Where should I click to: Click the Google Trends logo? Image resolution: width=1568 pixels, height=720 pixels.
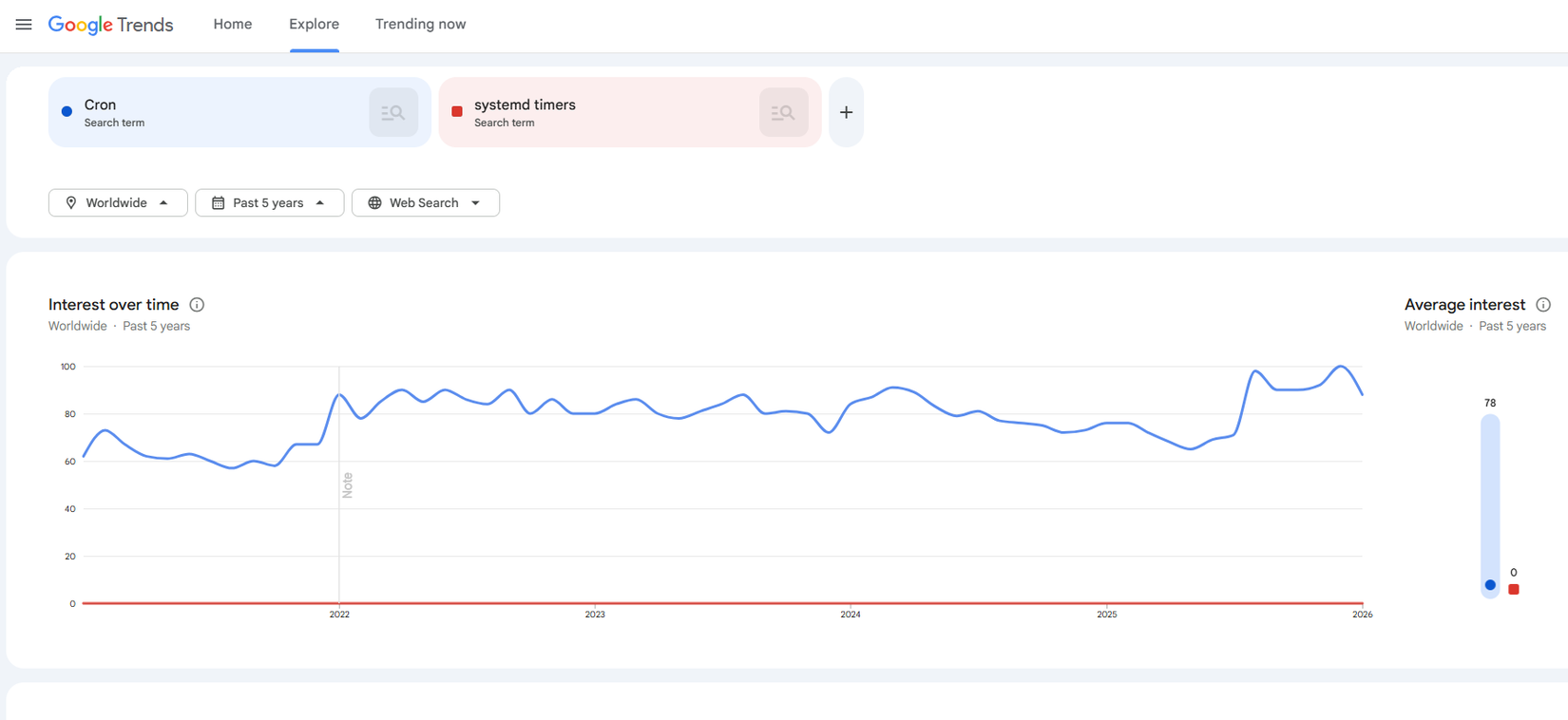point(110,25)
